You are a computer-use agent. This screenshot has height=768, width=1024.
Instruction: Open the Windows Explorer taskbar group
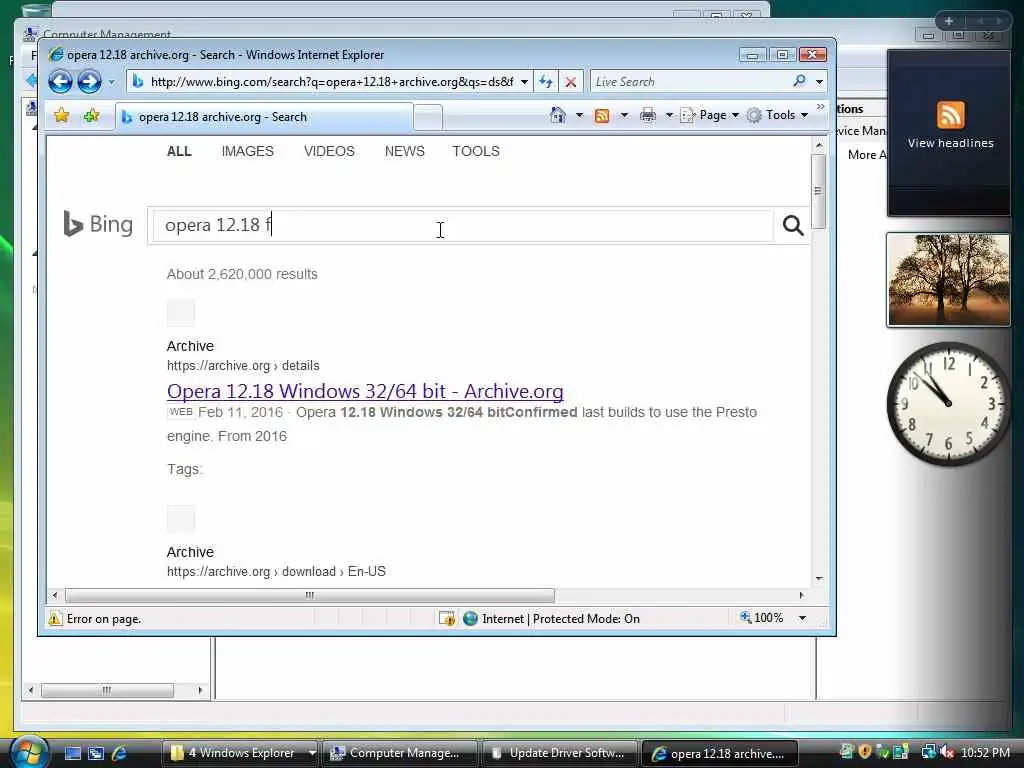240,753
